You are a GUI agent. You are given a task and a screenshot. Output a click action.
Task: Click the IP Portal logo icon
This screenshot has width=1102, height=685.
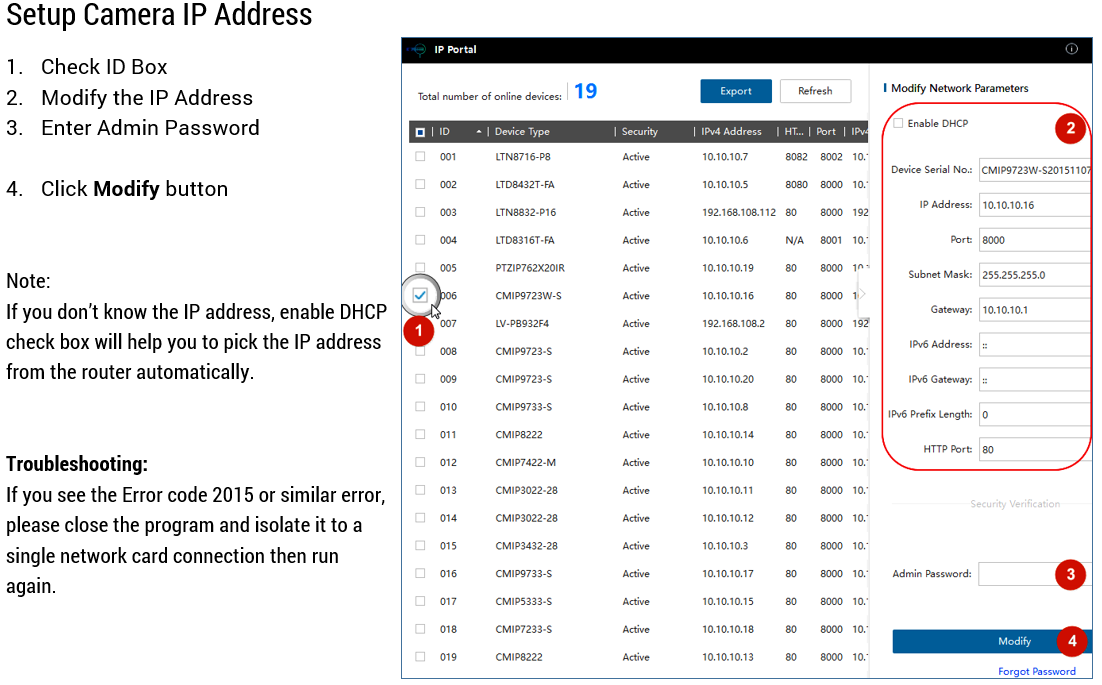coord(418,49)
